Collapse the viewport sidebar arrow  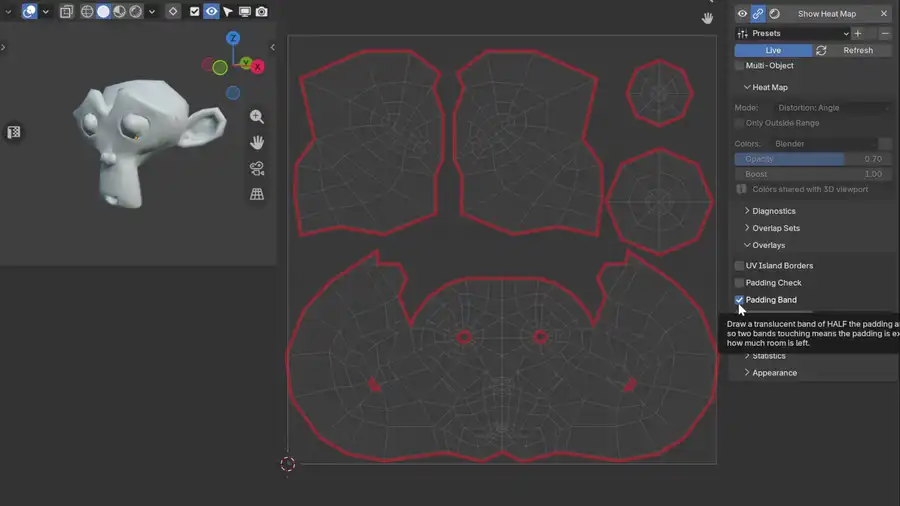[273, 47]
